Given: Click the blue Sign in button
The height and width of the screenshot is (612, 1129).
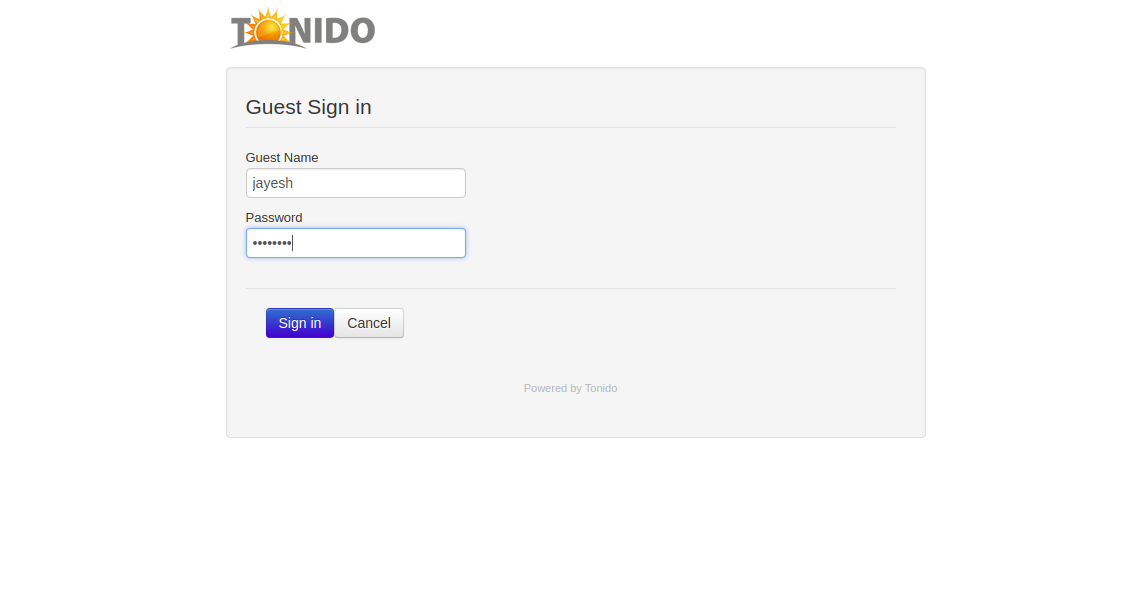Looking at the screenshot, I should 300,323.
